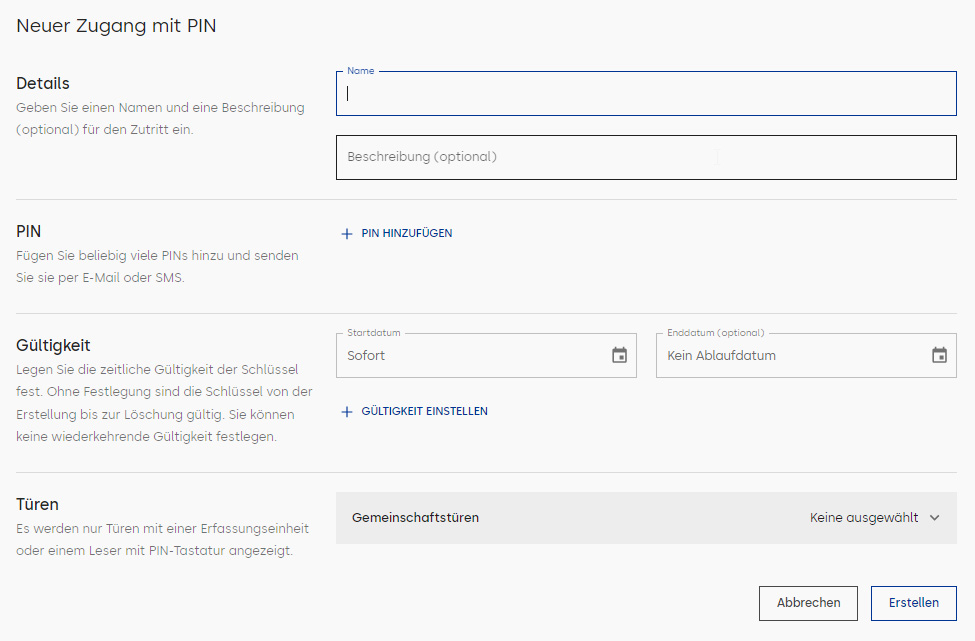Image resolution: width=975 pixels, height=641 pixels.
Task: Open the 'Keine ausgewählt' door selection
Action: point(864,518)
